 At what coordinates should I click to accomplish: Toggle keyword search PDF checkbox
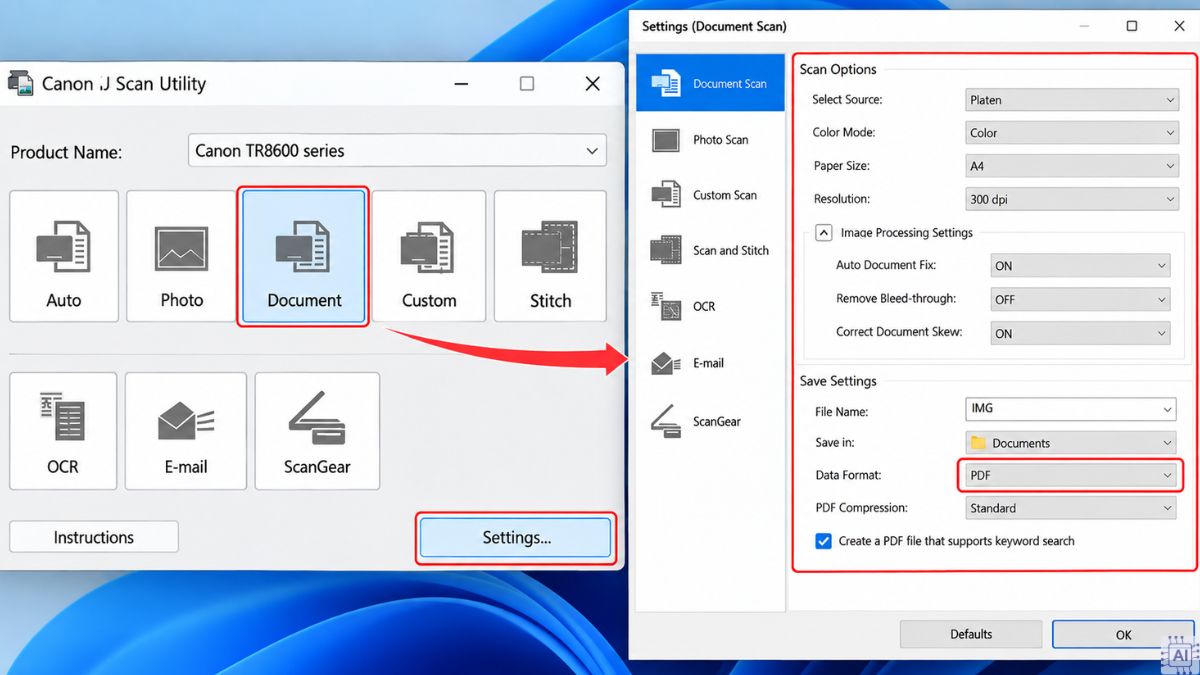(x=823, y=541)
